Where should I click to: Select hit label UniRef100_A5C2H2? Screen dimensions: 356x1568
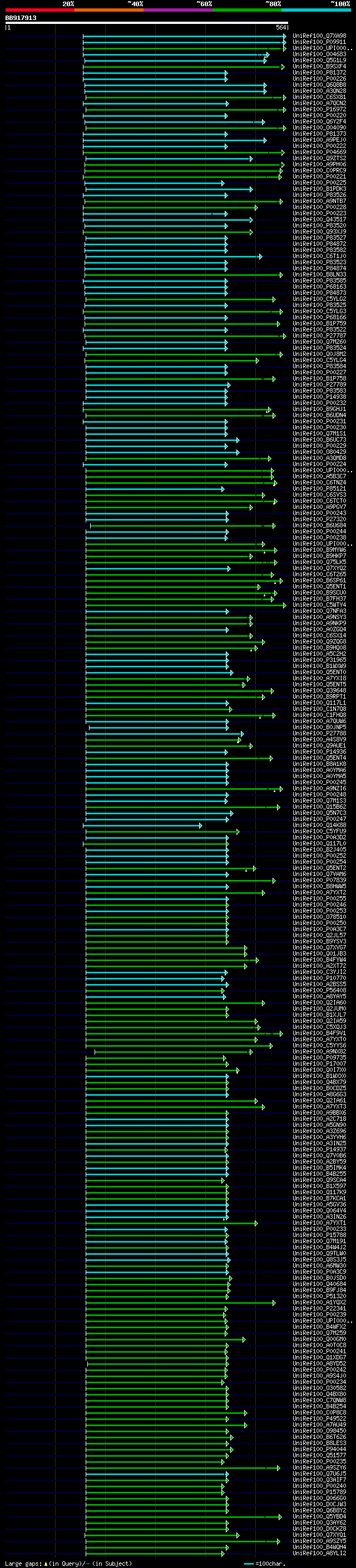pyautogui.click(x=319, y=654)
